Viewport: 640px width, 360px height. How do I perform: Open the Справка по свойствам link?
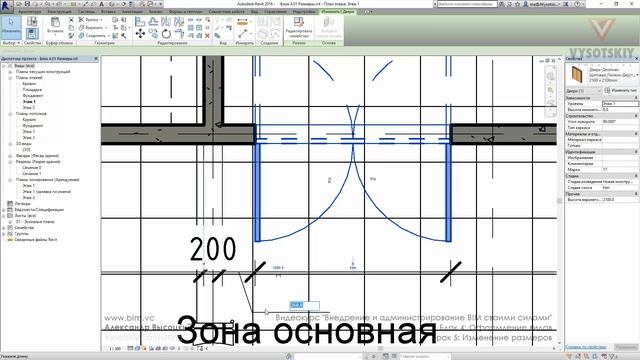(586, 347)
